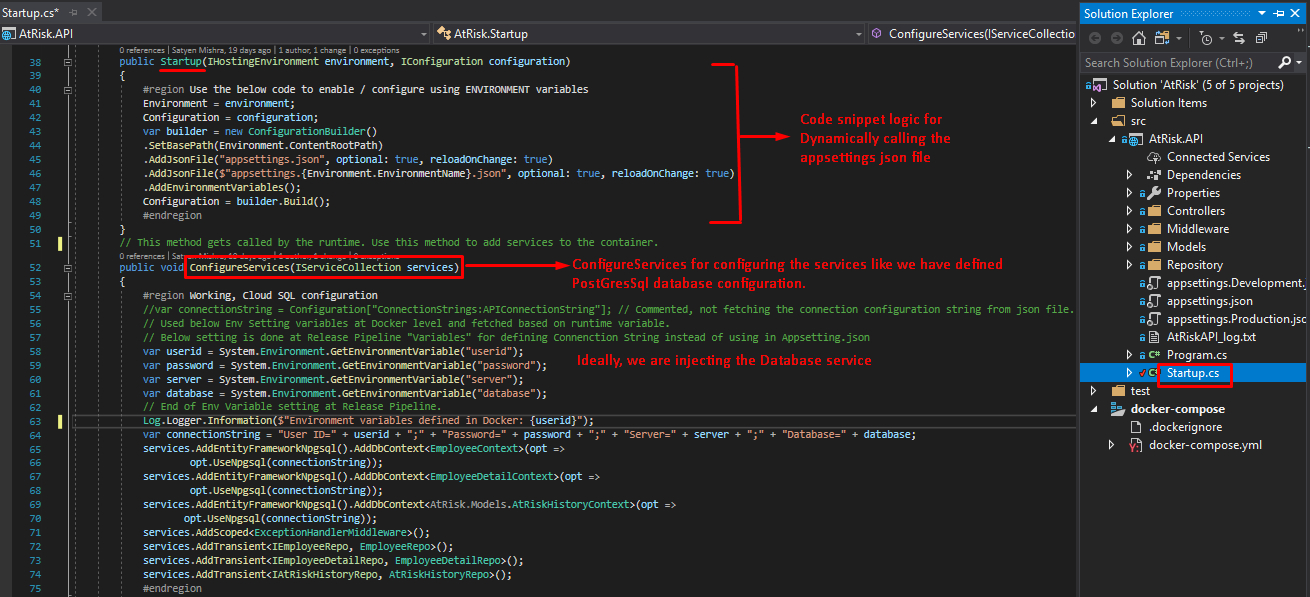Click the Solution Explorer auto-hide pin
Image resolution: width=1310 pixels, height=597 pixels.
pos(1280,14)
